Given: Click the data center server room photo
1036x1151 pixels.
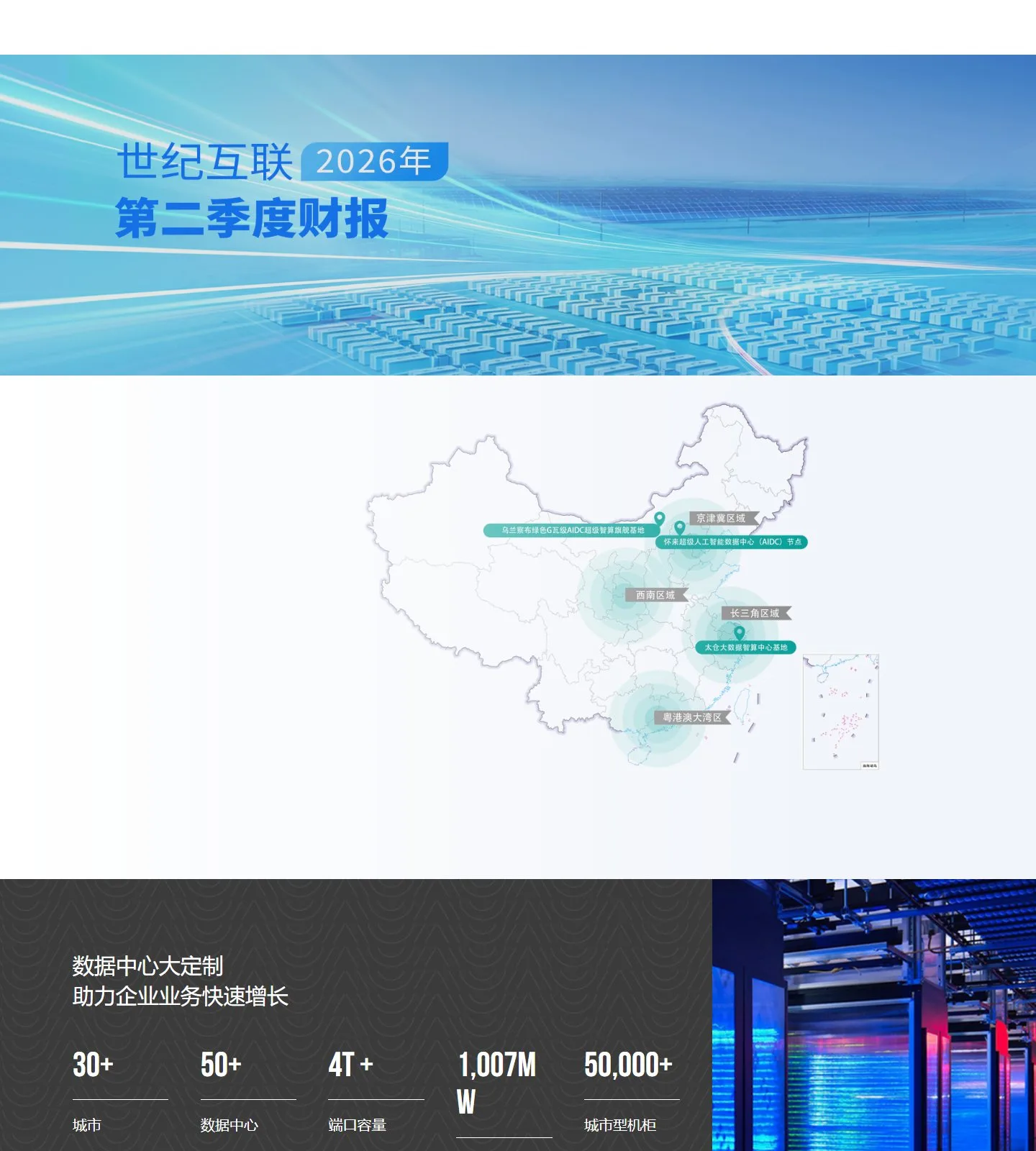Looking at the screenshot, I should coord(874,1015).
